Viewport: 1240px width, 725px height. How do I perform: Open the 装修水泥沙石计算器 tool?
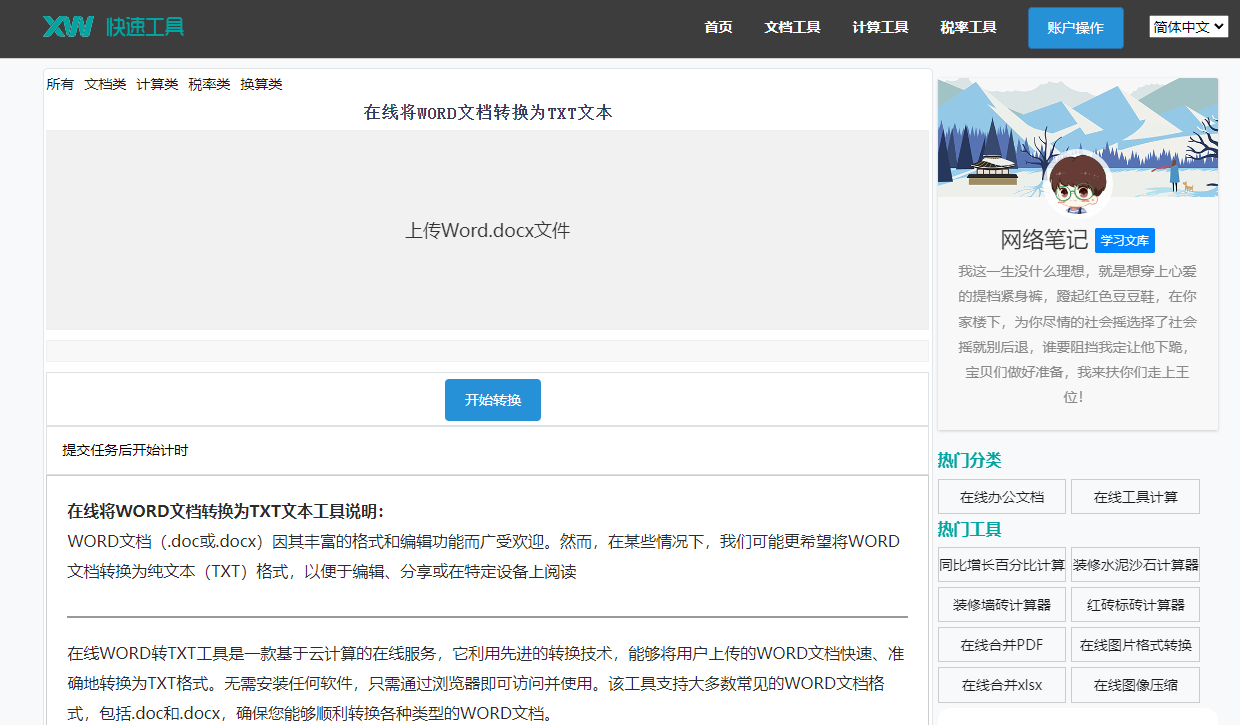[x=1135, y=565]
